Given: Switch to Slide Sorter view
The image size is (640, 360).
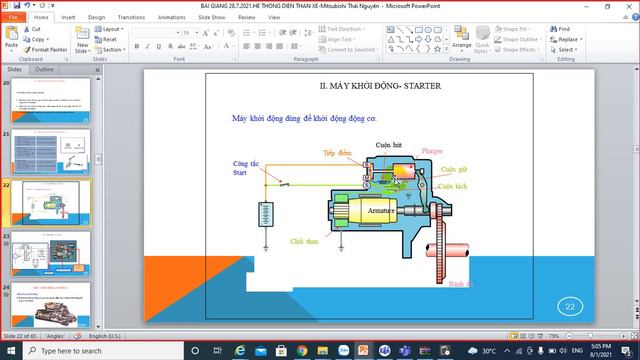Looking at the screenshot, I should (523, 336).
